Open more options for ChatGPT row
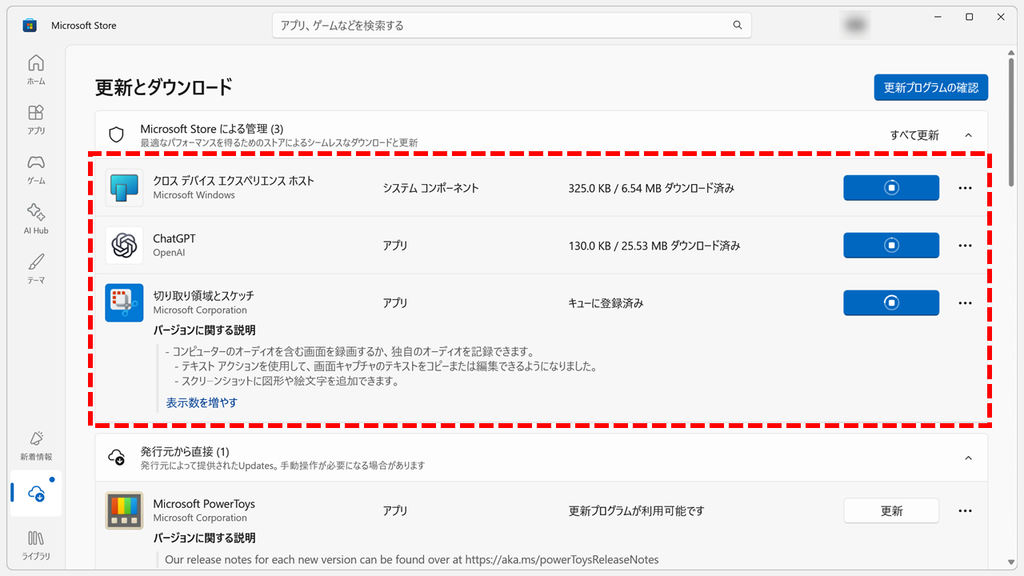 tap(965, 246)
